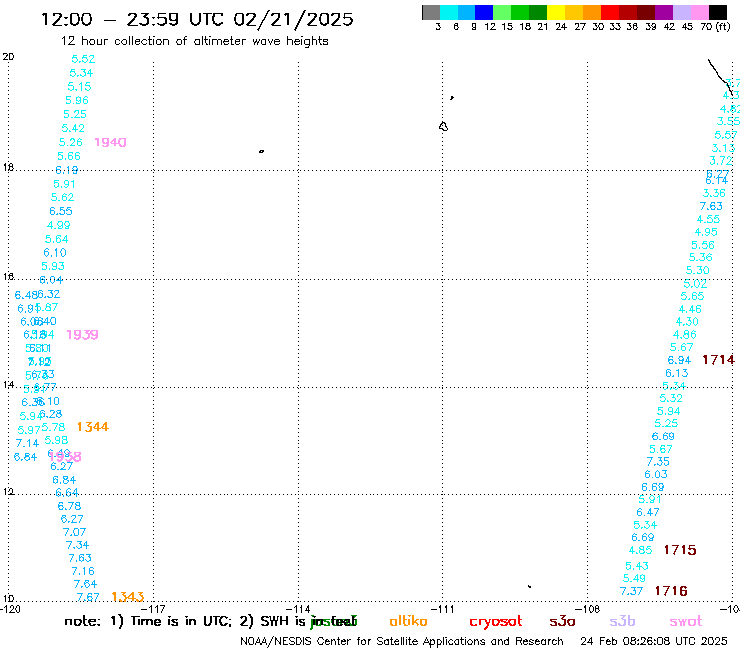Click the red 33 ft legend swatch

tap(610, 12)
